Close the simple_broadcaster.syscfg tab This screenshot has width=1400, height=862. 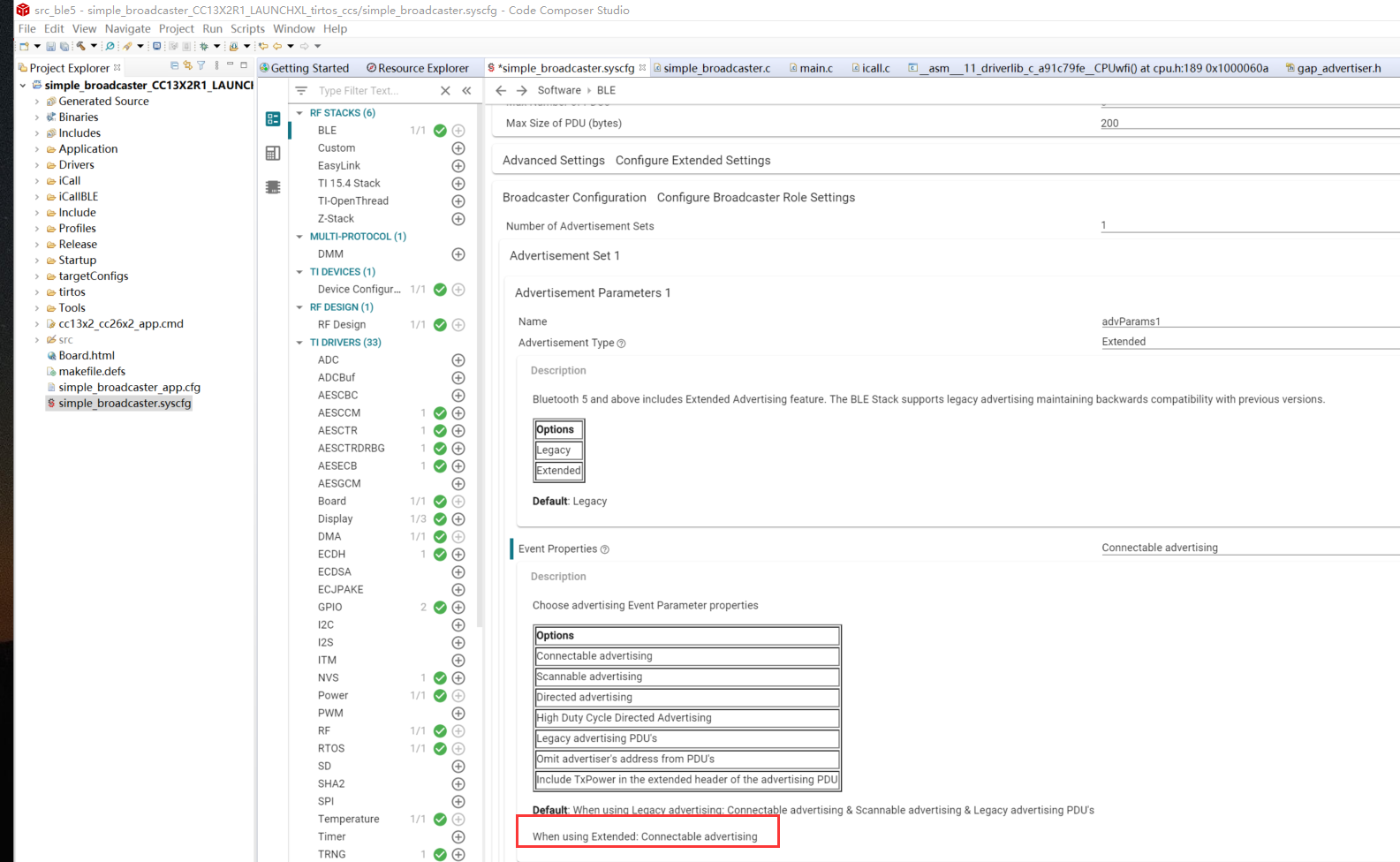pos(642,67)
